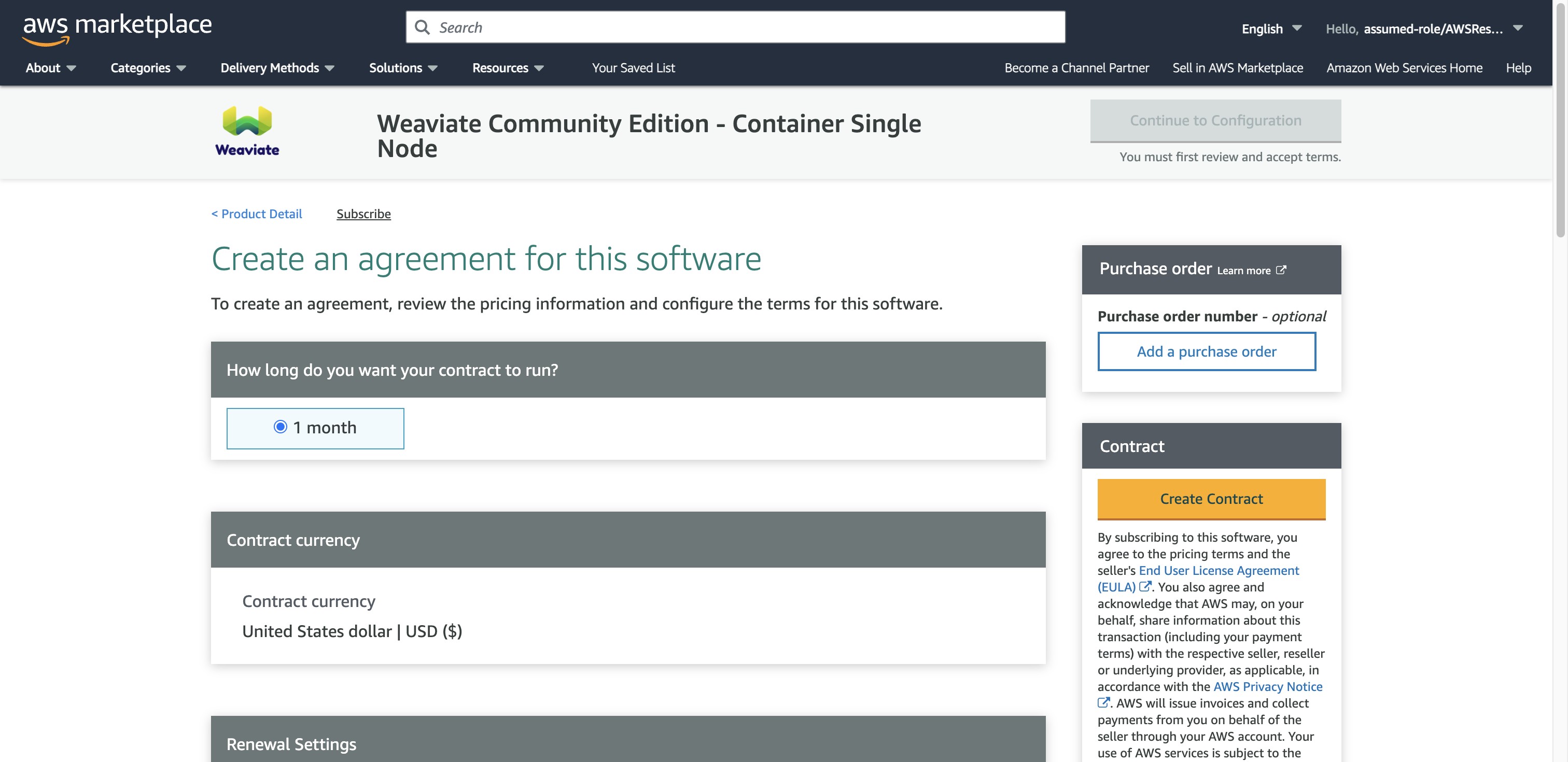This screenshot has width=1568, height=762.
Task: Click the external link icon after EULA
Action: tap(1145, 587)
